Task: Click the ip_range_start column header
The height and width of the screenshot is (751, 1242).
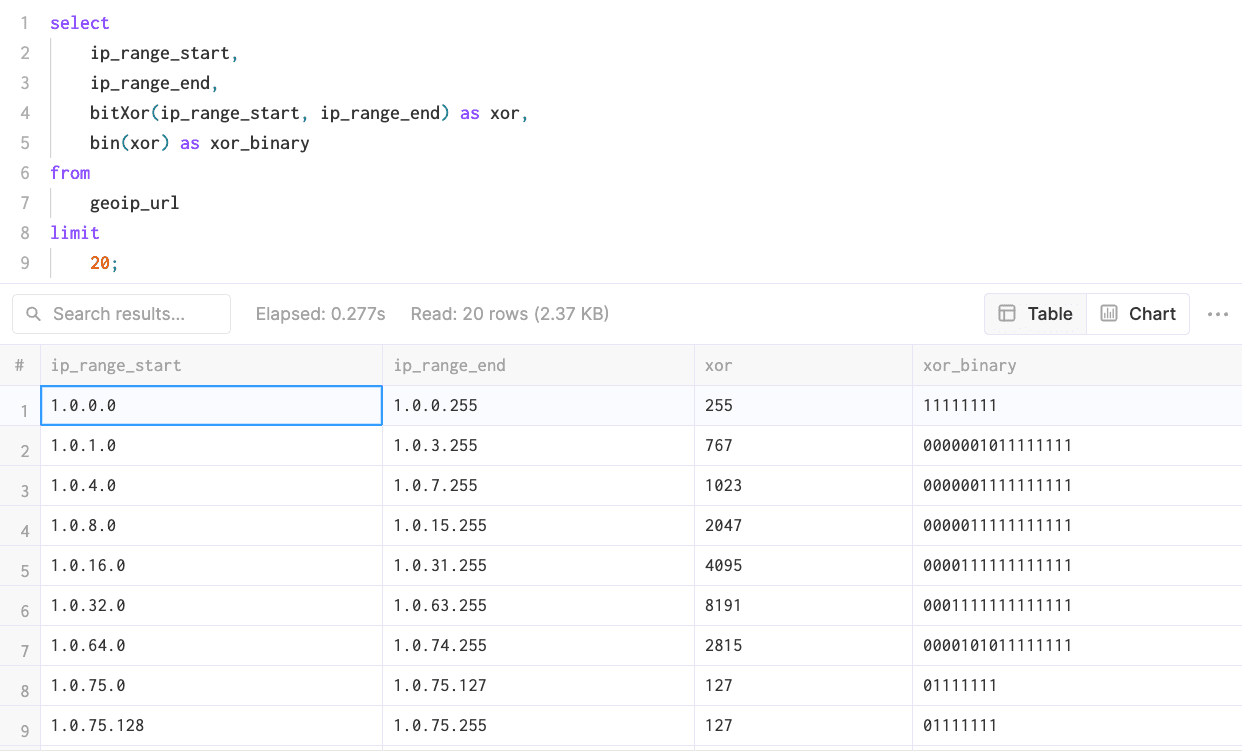Action: 116,365
